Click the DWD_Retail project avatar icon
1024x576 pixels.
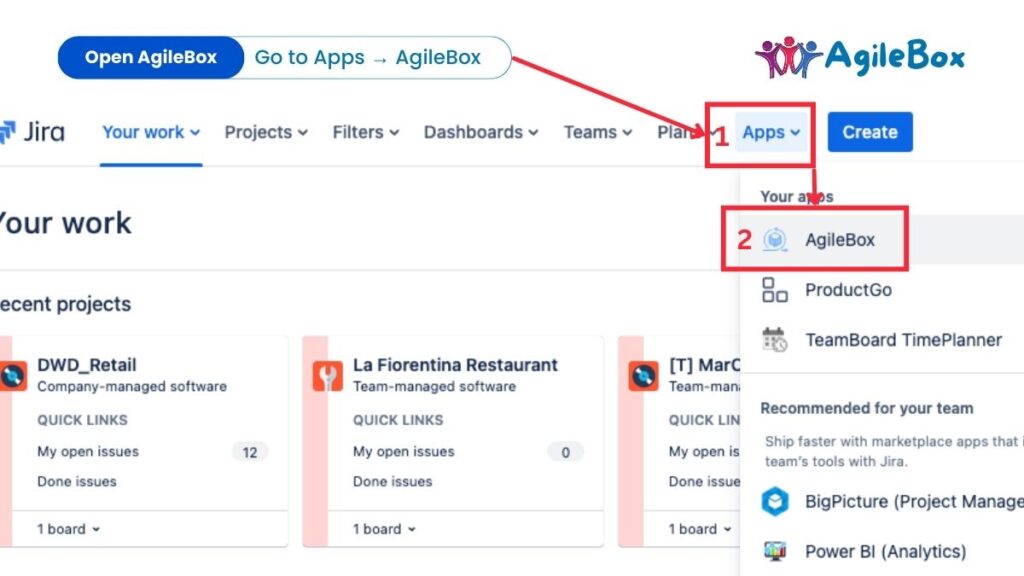14,377
